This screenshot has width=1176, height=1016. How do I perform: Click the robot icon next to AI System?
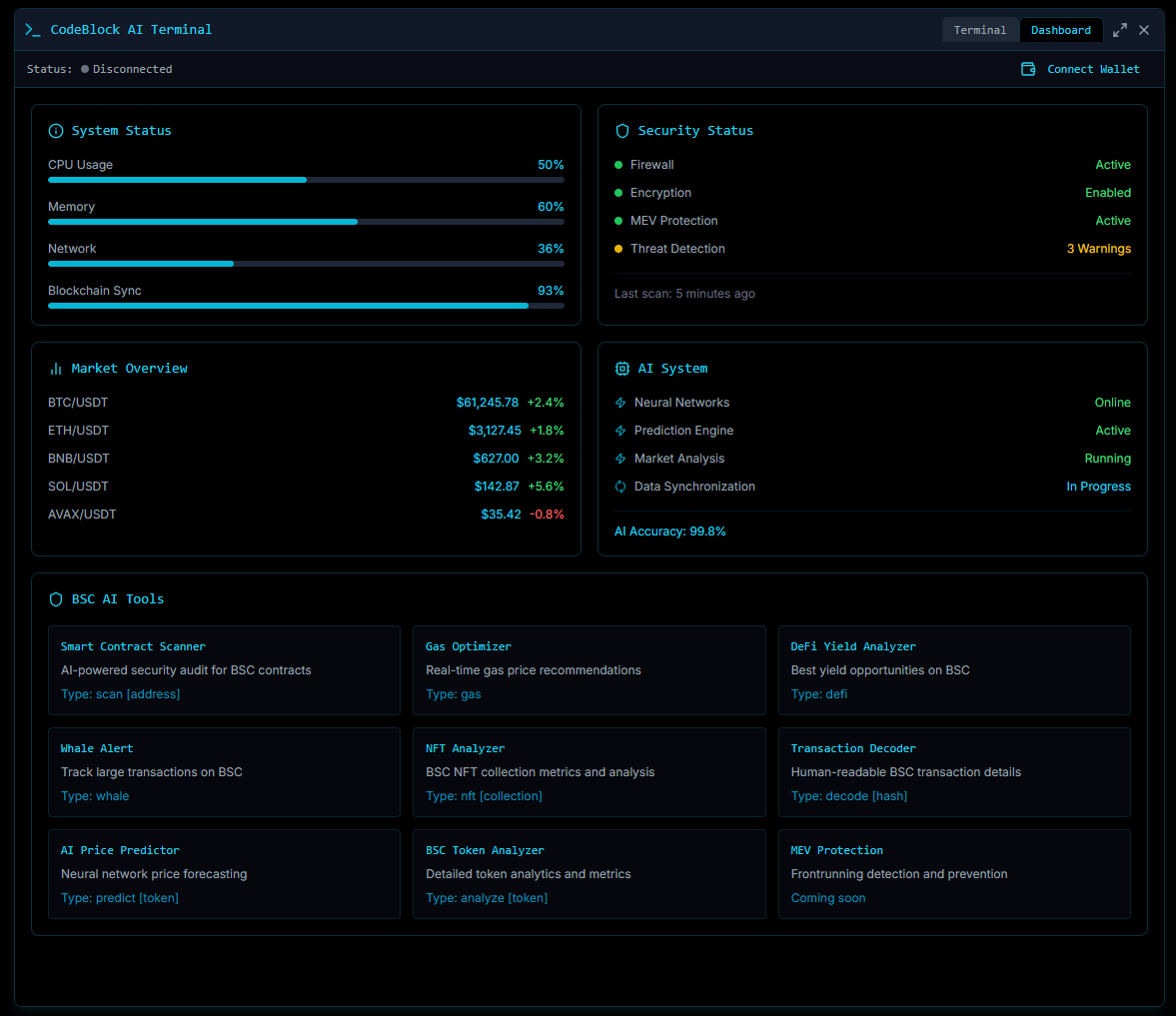pos(621,368)
